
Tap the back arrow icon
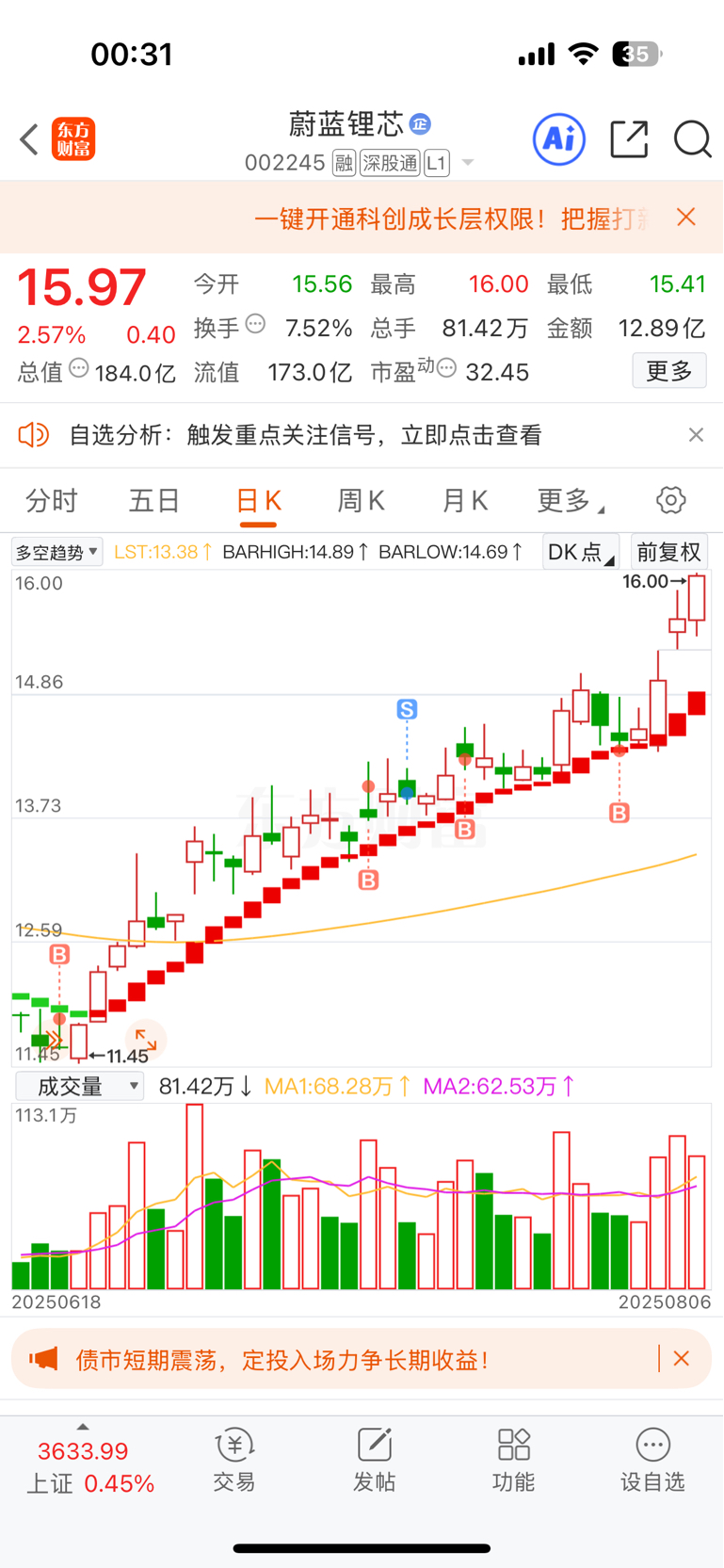(29, 139)
